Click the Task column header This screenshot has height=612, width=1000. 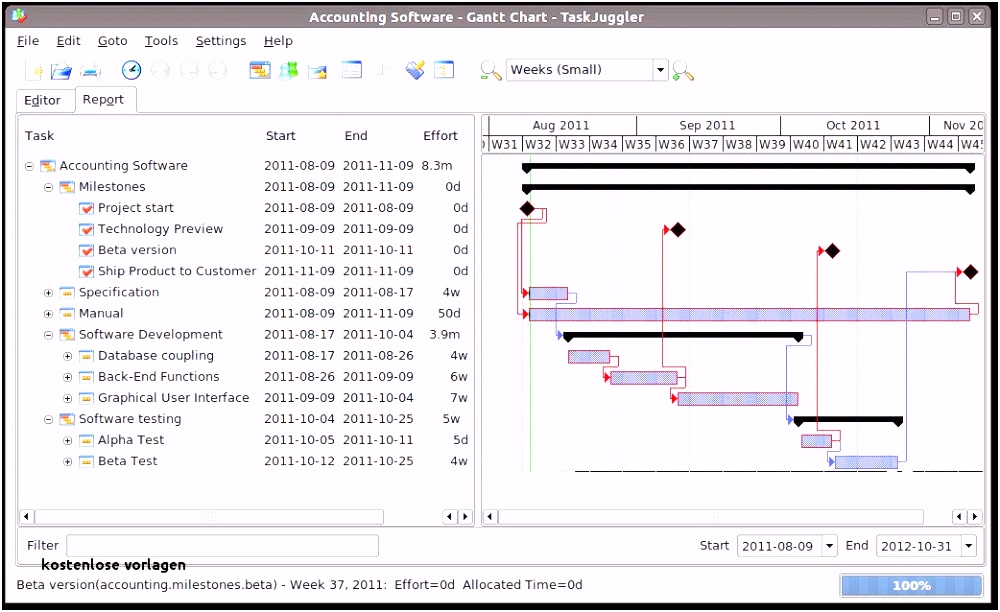click(x=40, y=136)
